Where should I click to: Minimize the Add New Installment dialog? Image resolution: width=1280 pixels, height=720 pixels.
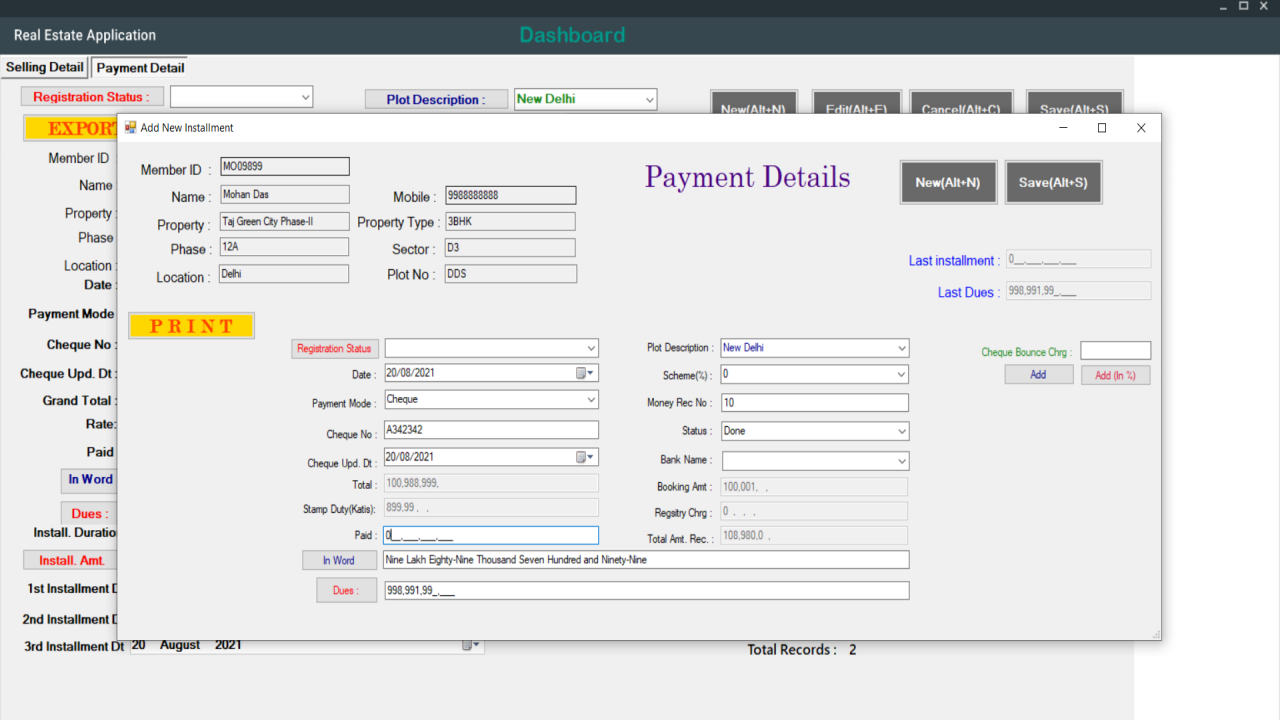pos(1063,128)
